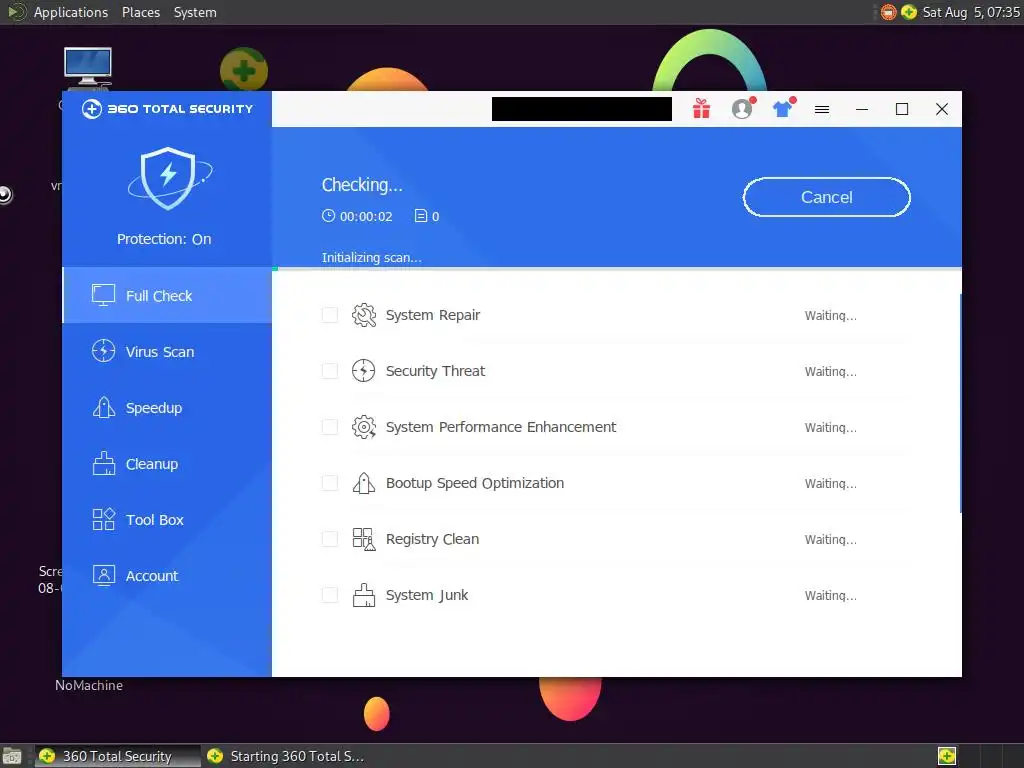Click the System Performance Enhancement gear icon
The image size is (1024, 768).
coord(364,427)
